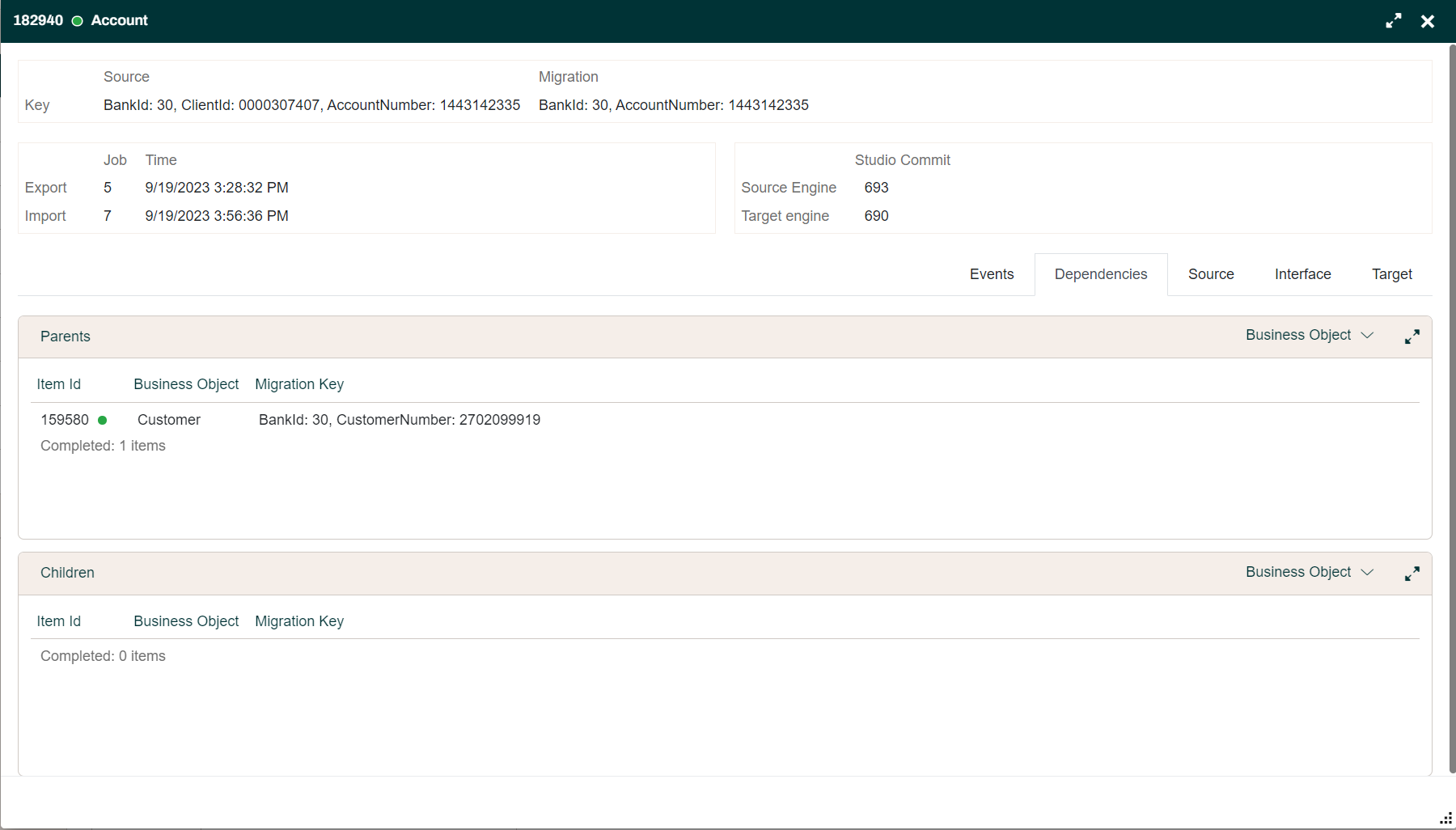Open the Target tab
The image size is (1456, 830).
coord(1391,274)
